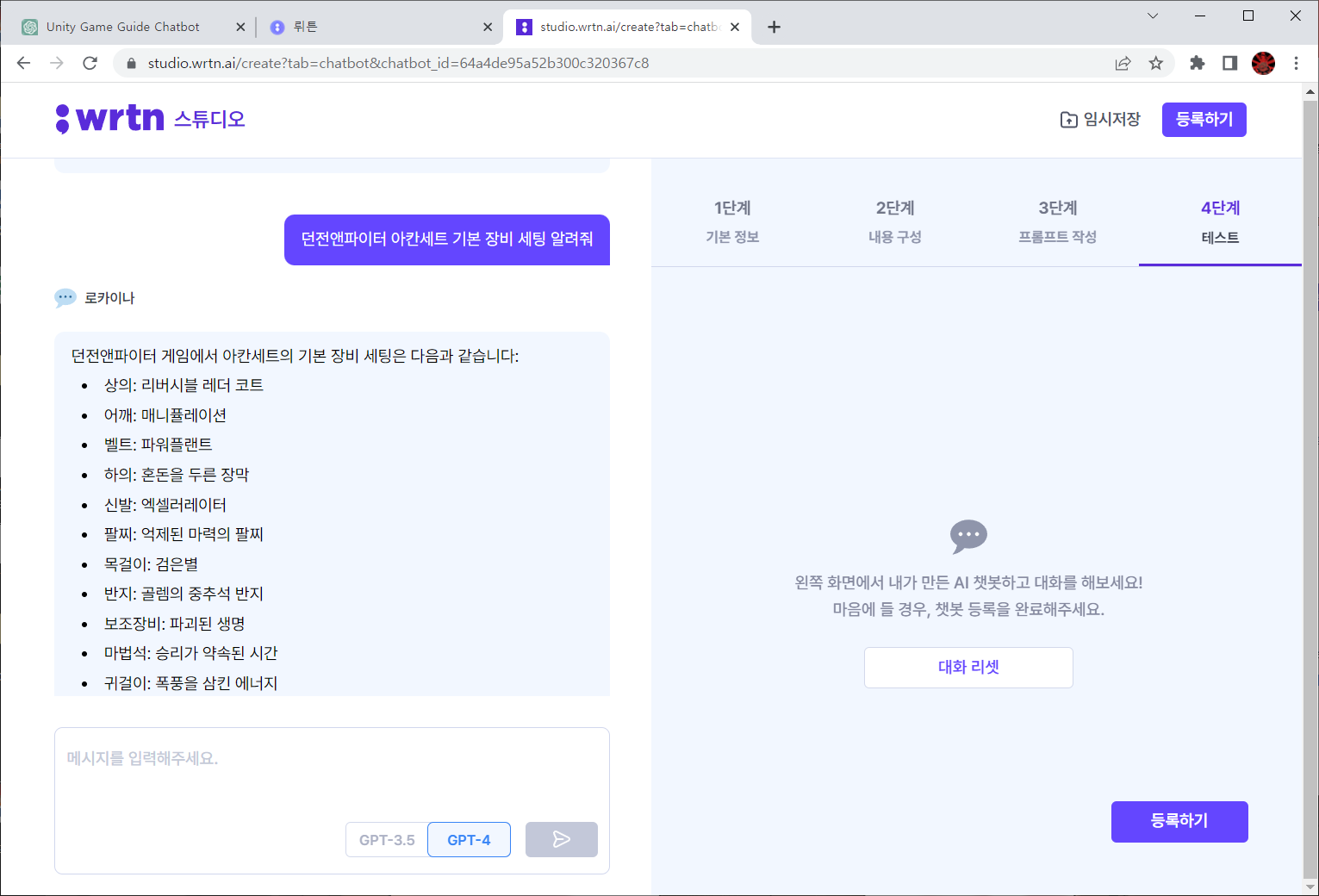The width and height of the screenshot is (1319, 896).
Task: Select the GPT-4 model toggle
Action: [x=469, y=840]
